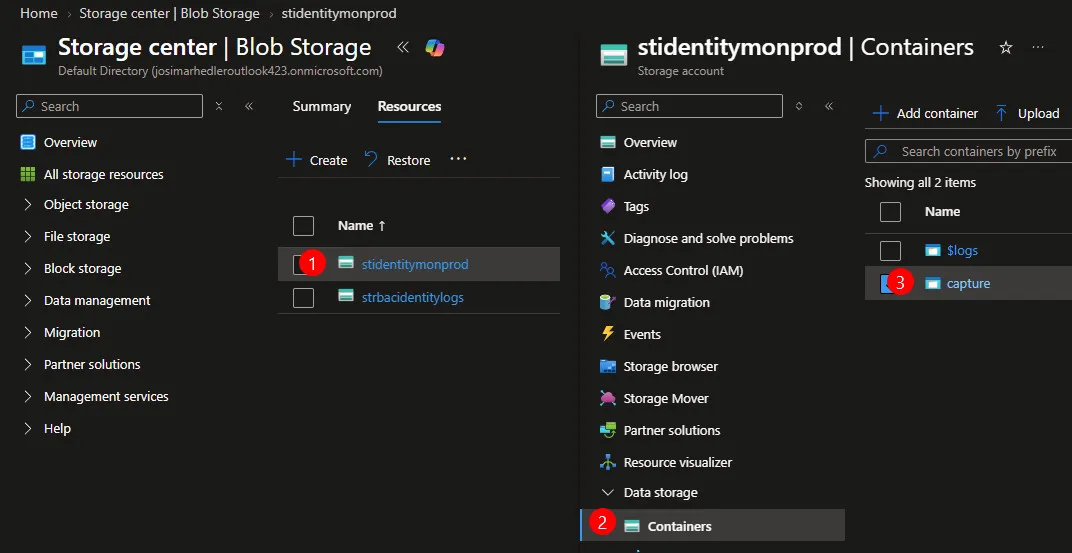Click Add container button
This screenshot has height=553, width=1072.
[926, 113]
